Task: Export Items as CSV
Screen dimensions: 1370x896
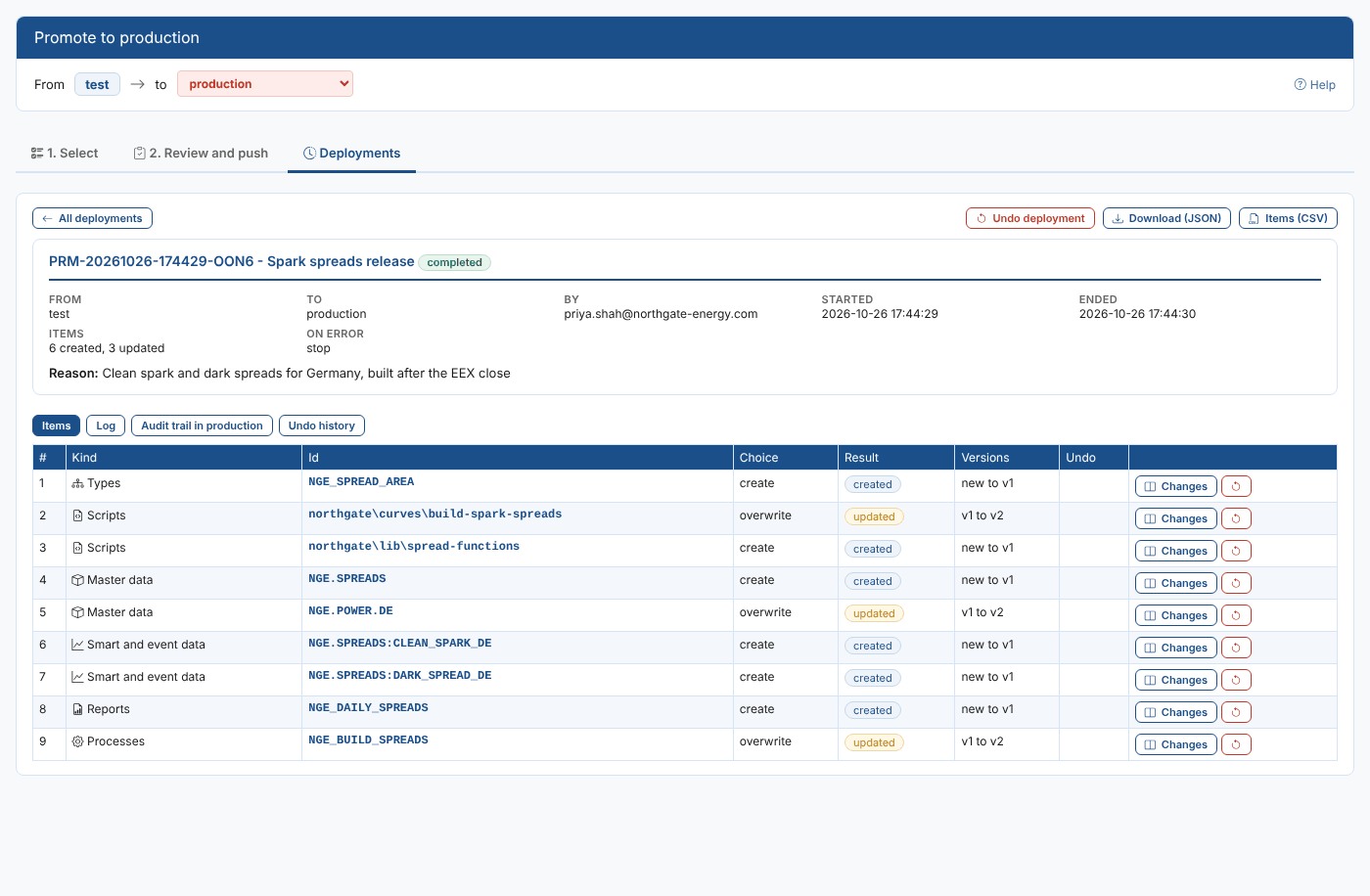Action: (x=1288, y=218)
